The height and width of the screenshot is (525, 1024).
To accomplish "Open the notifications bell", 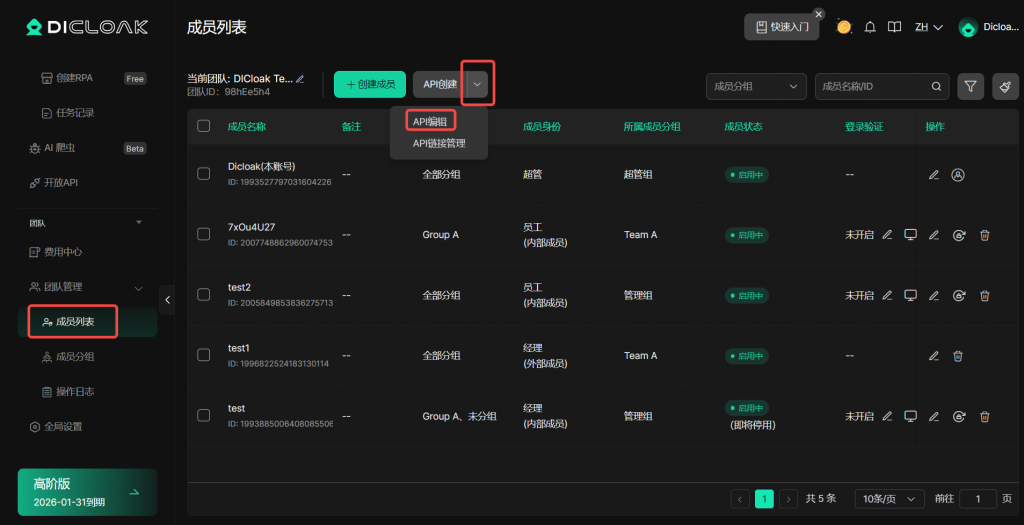I will [870, 27].
